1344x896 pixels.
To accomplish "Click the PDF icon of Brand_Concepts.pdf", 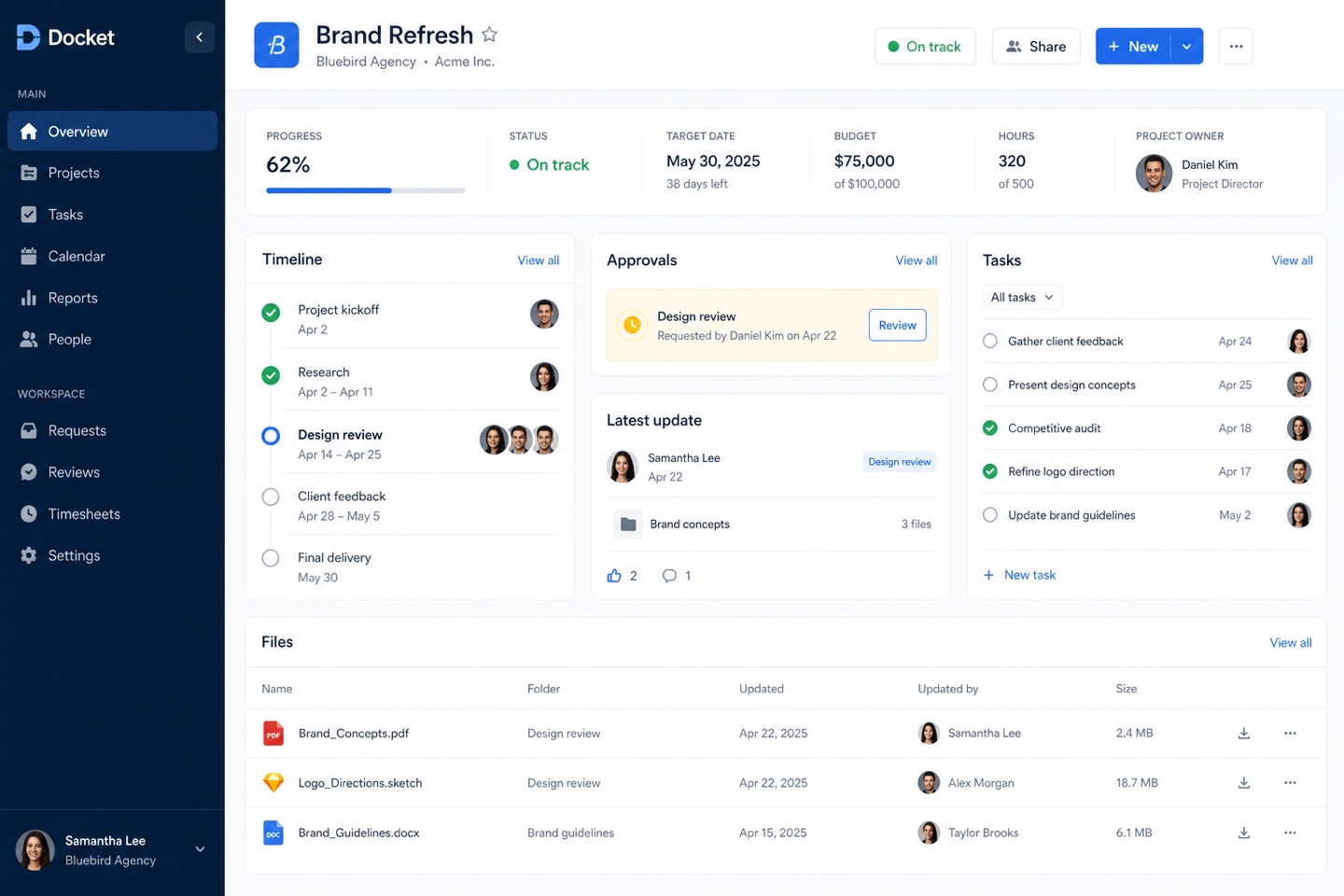I will 273,734.
